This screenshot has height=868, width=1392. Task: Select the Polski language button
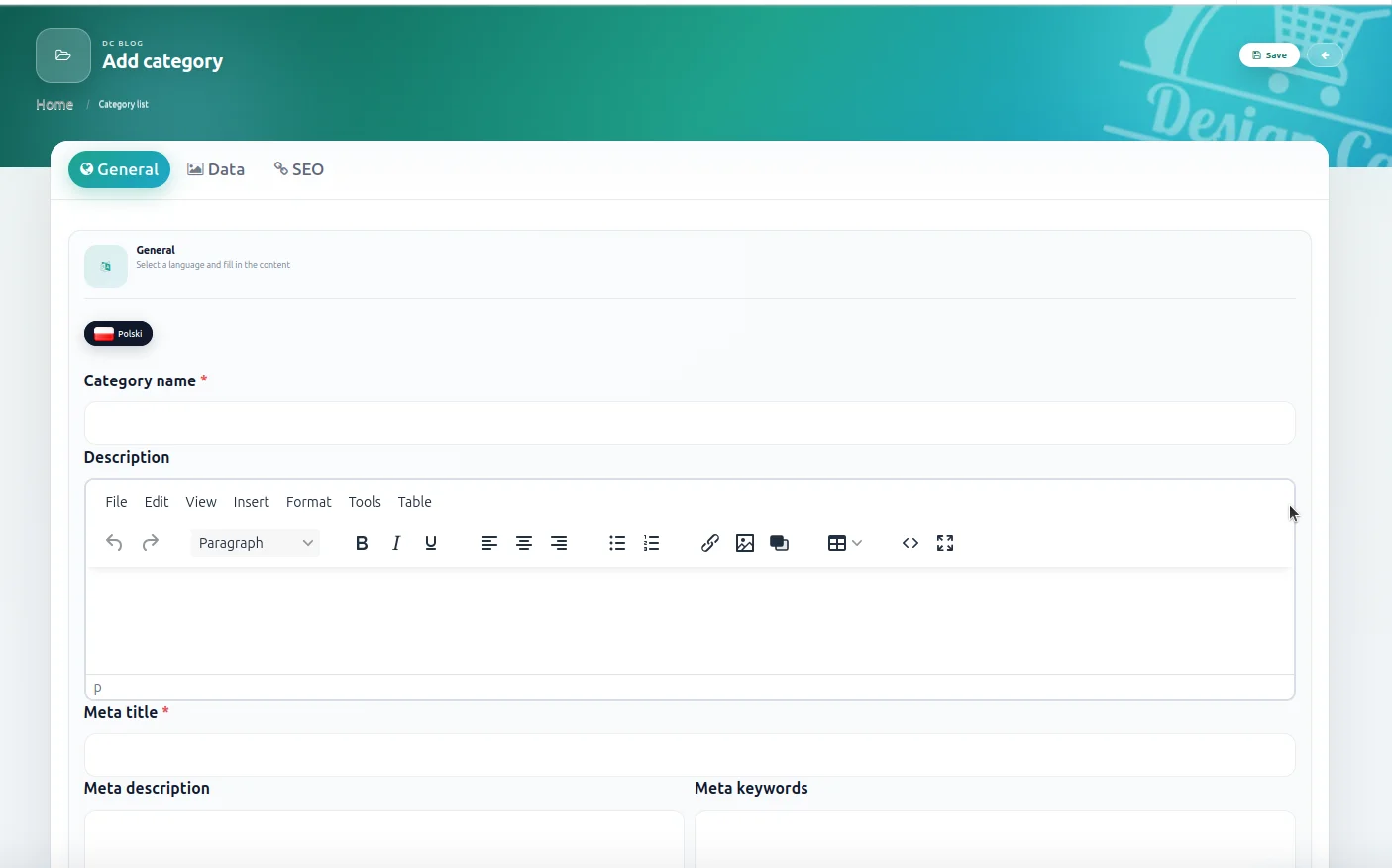tap(118, 334)
